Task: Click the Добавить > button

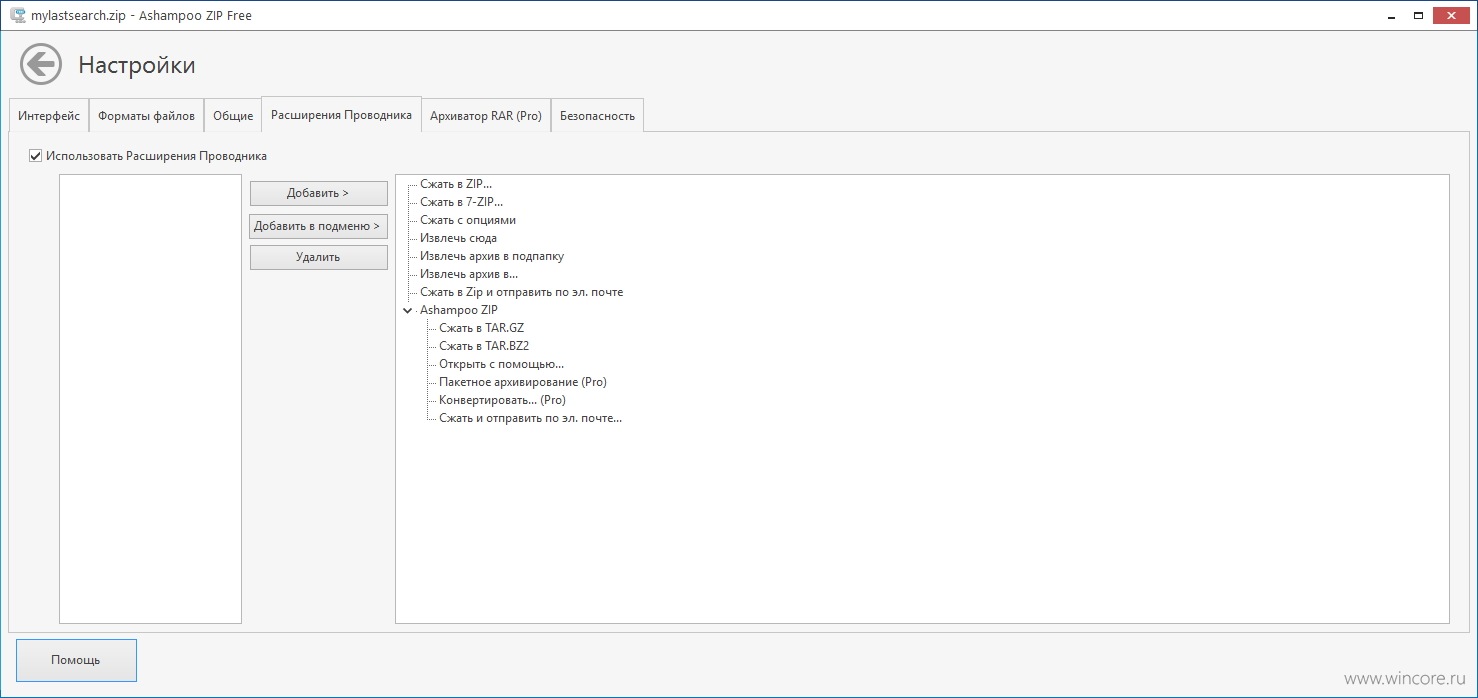Action: click(318, 193)
